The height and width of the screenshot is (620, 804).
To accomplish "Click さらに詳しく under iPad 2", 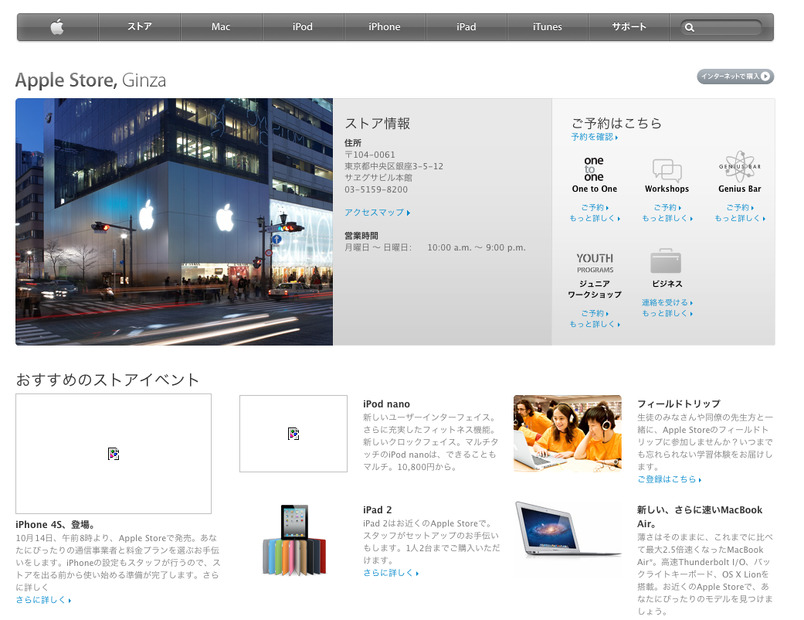I will (391, 573).
